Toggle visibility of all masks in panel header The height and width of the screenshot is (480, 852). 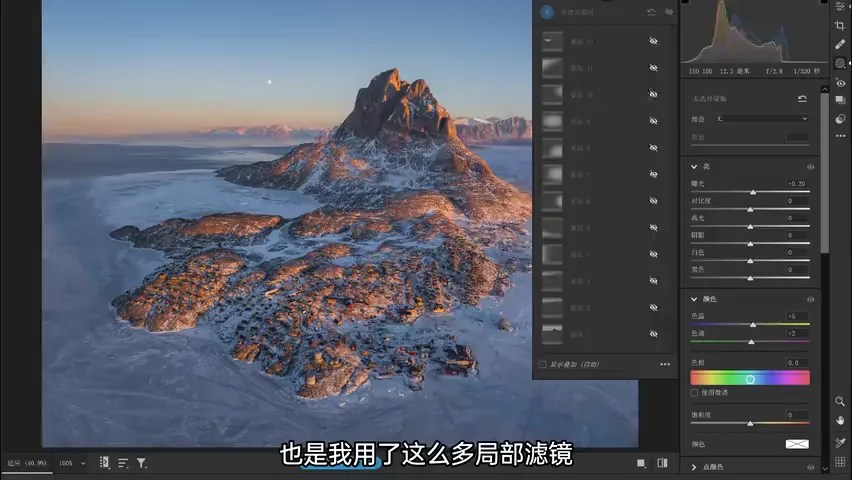[669, 12]
